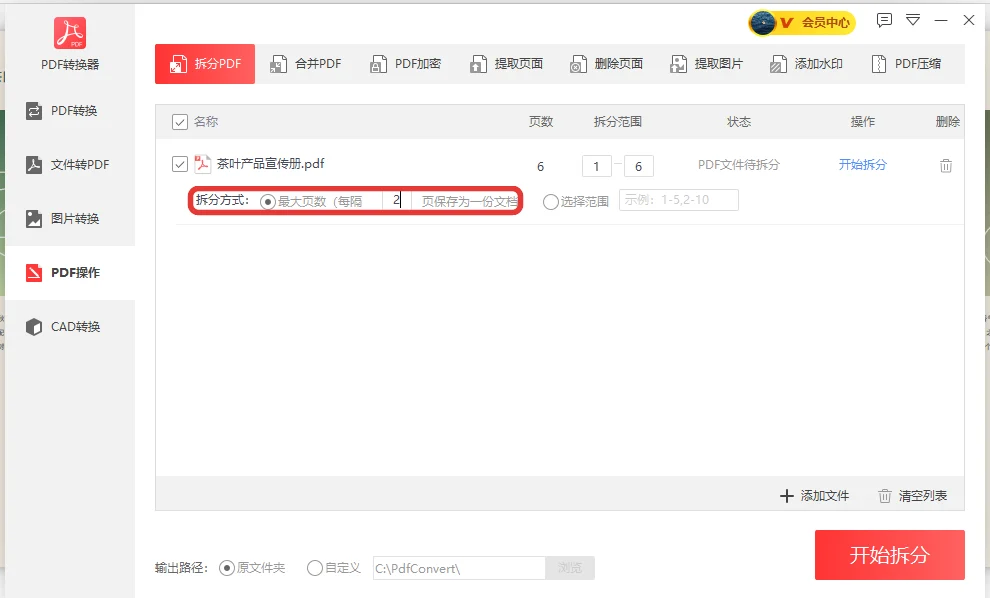990x598 pixels.
Task: Select 原文件夹 output path option
Action: tap(227, 568)
